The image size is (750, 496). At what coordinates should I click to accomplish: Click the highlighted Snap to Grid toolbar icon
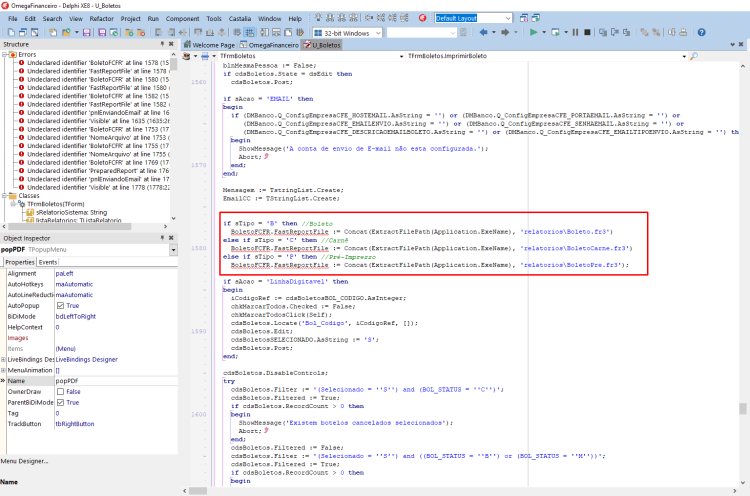click(x=249, y=33)
